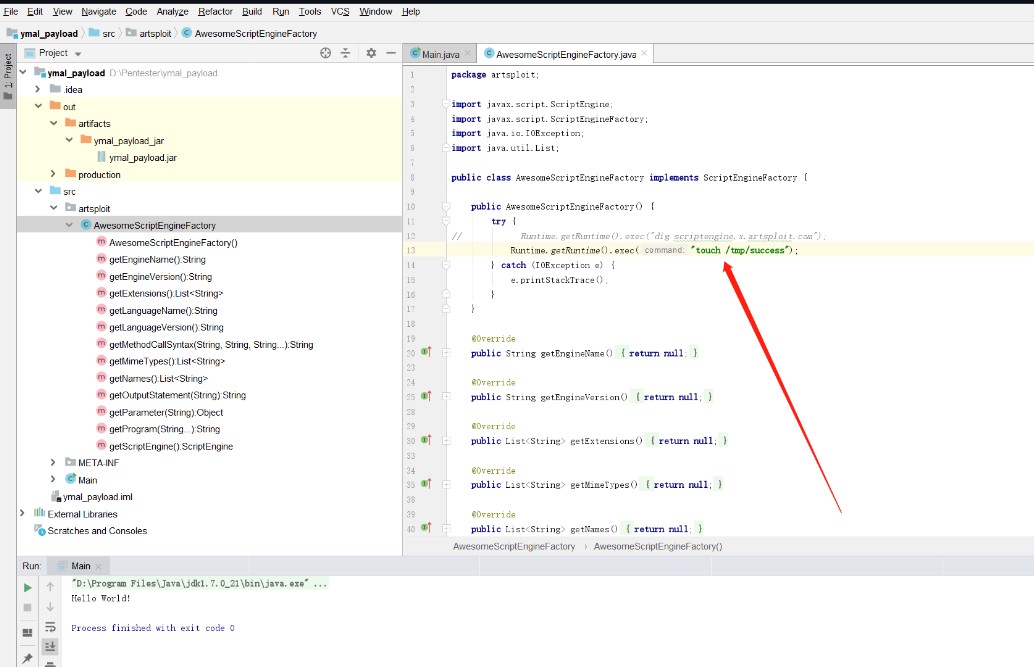Select Scratches and Consoles node
1034x667 pixels.
(97, 530)
